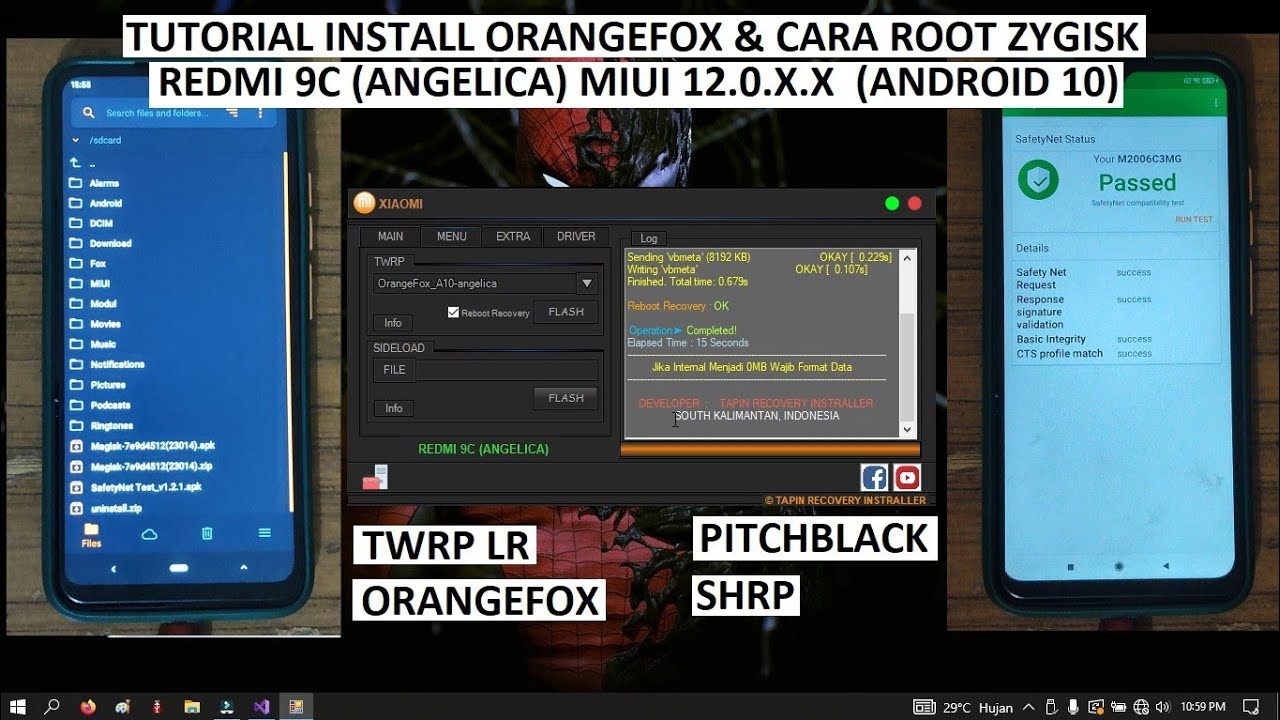The image size is (1280, 720).
Task: Select SafetyNet Test_v1.2.1.apk on left phone
Action: (135, 487)
